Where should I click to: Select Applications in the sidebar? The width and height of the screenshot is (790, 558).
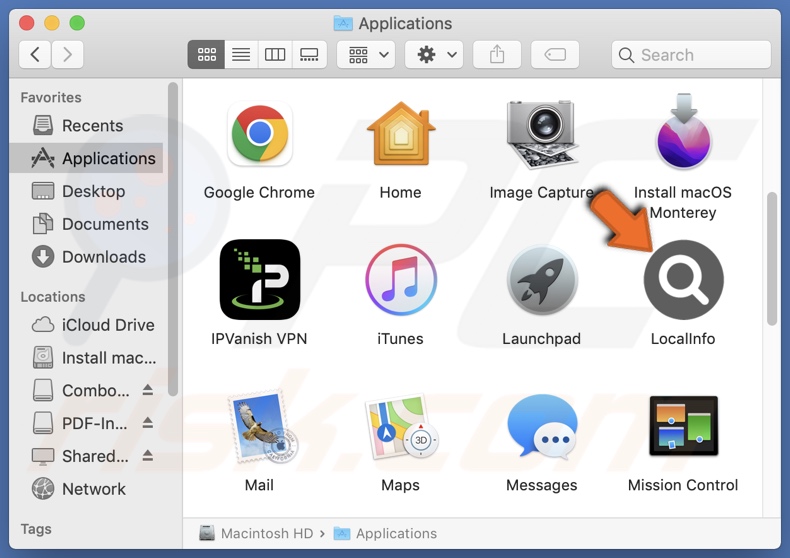tap(86, 158)
